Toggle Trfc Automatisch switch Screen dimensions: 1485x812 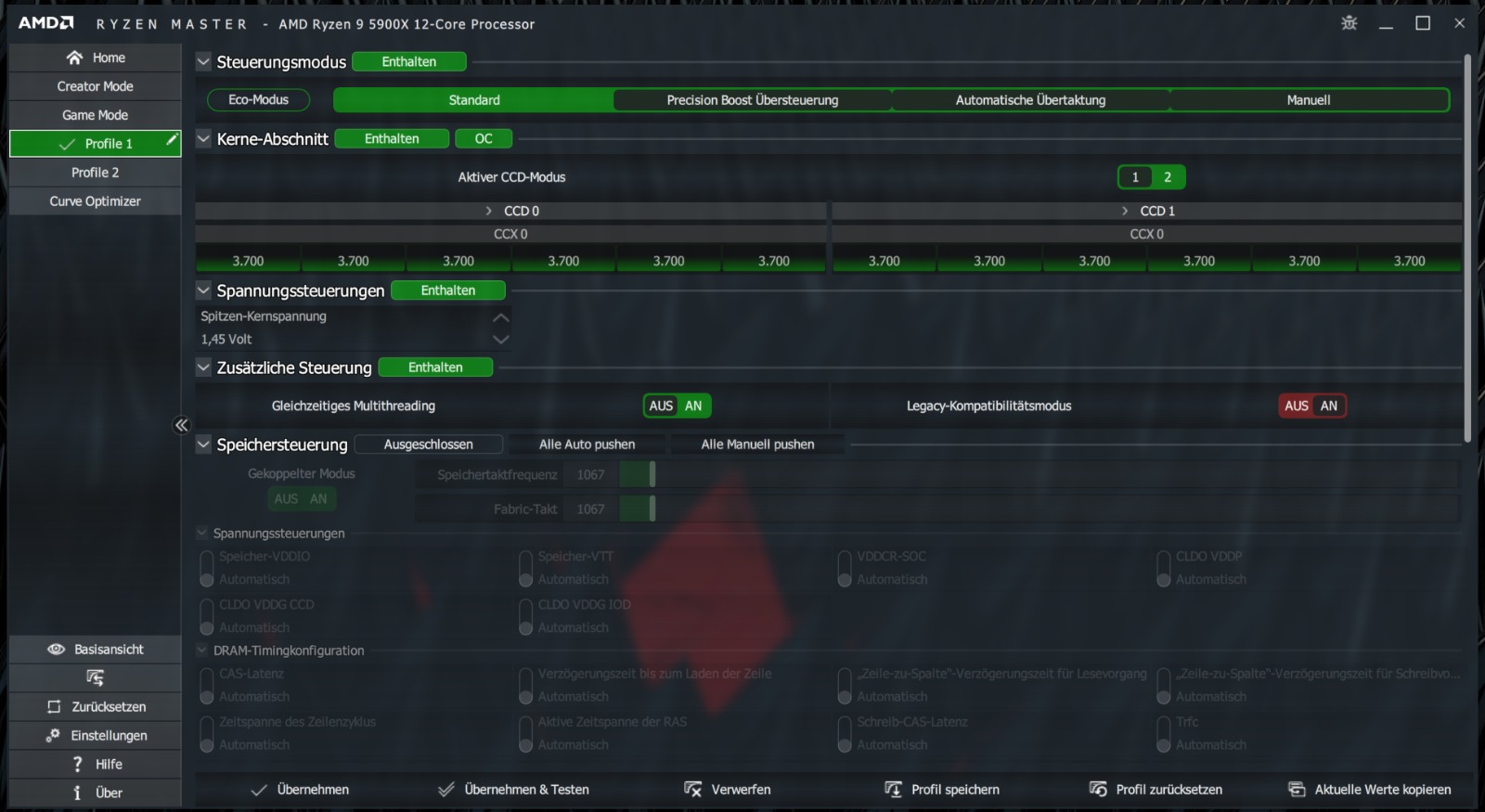tap(1164, 733)
